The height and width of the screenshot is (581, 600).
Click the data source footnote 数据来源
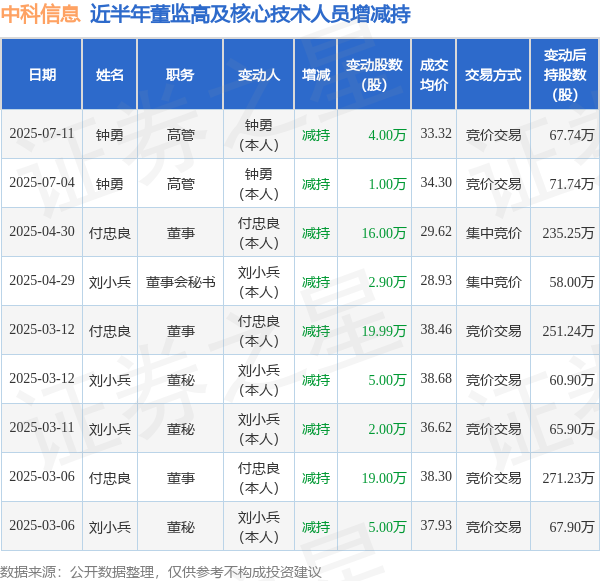tap(160, 572)
